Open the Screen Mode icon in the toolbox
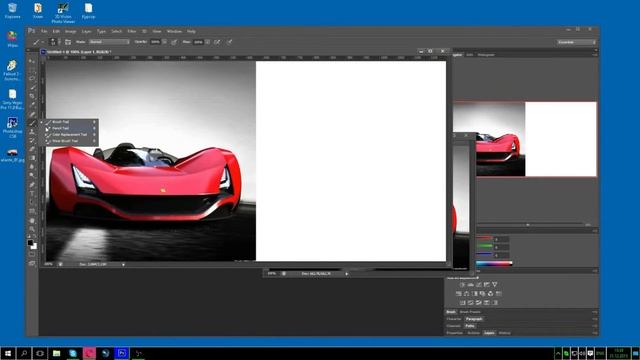This screenshot has height=360, width=640. (32, 263)
